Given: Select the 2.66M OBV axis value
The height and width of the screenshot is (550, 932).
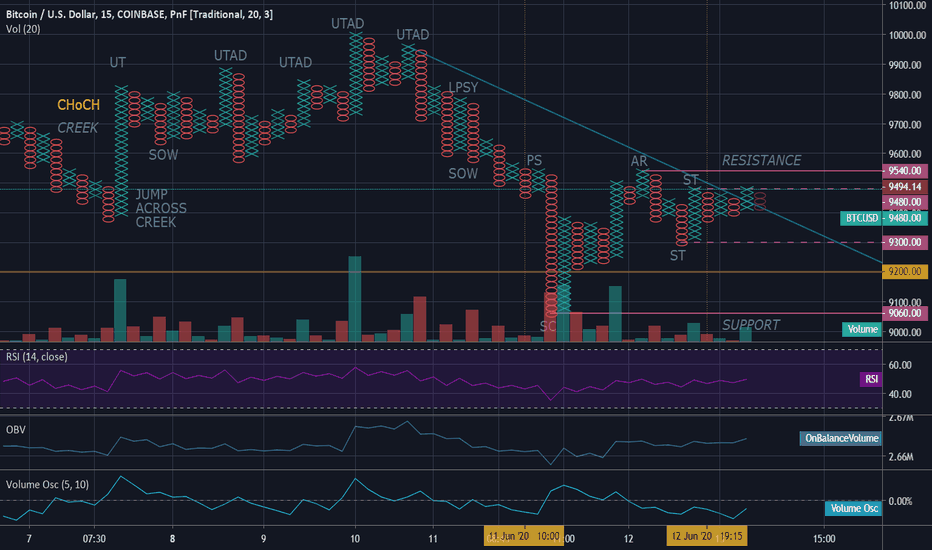Looking at the screenshot, I should (x=901, y=457).
